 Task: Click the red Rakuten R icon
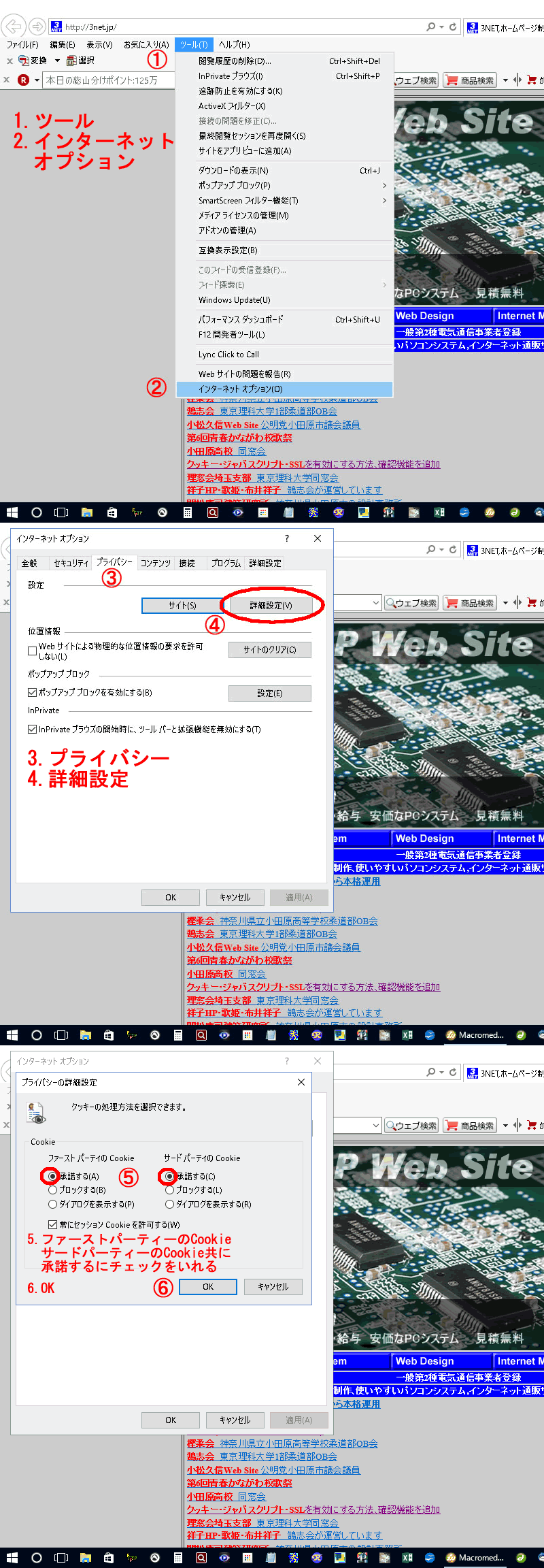(23, 80)
